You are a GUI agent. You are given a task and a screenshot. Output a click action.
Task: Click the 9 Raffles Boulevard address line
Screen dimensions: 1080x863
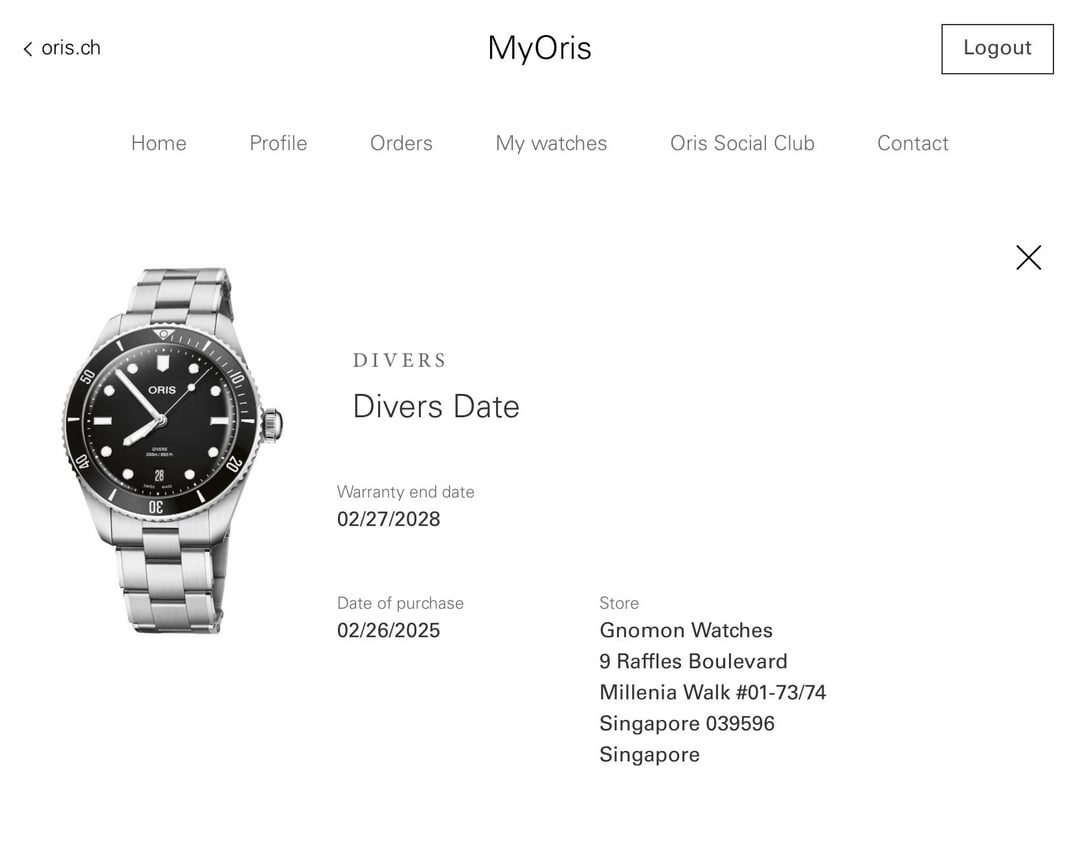tap(694, 661)
